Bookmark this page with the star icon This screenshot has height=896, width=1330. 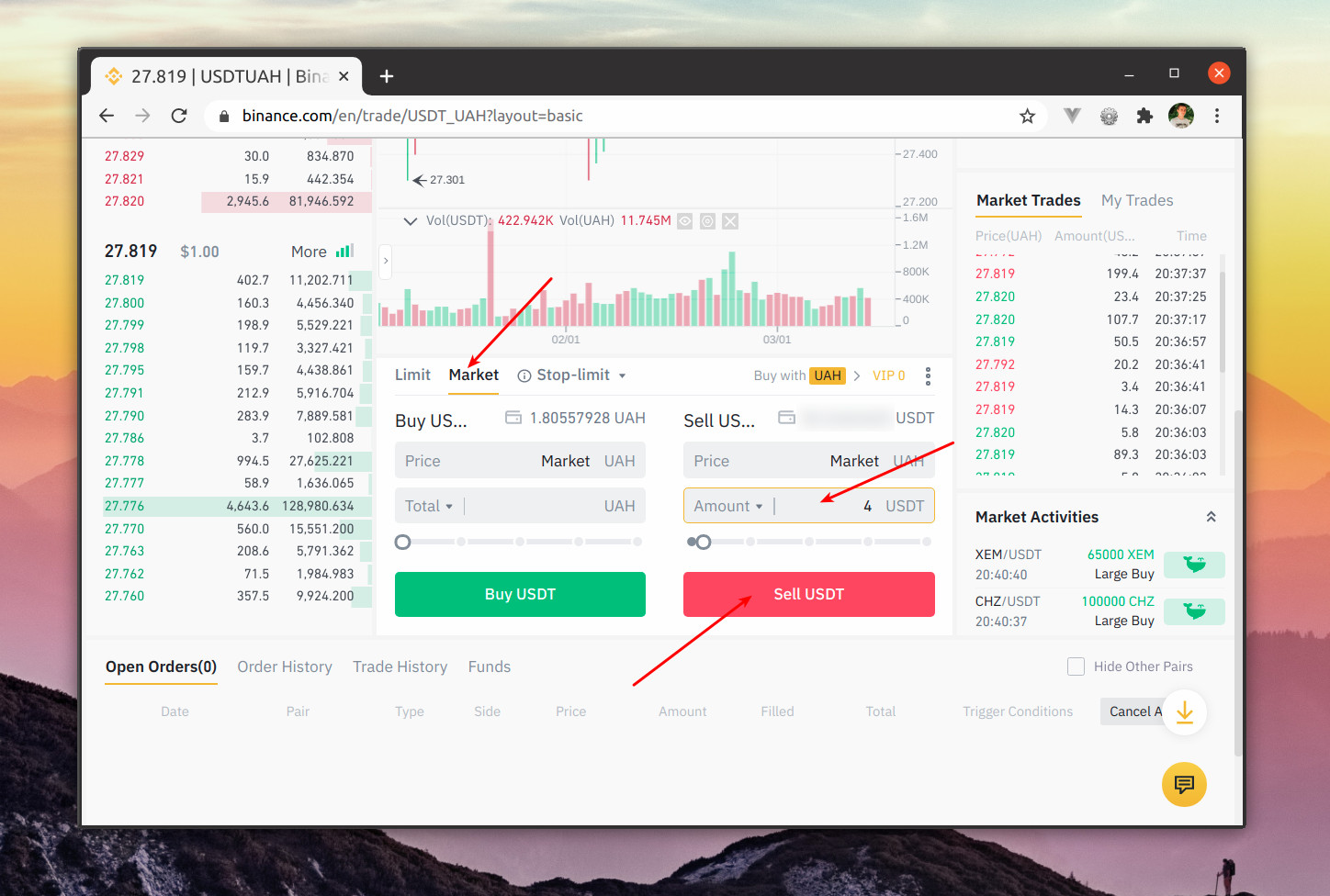pyautogui.click(x=1027, y=116)
